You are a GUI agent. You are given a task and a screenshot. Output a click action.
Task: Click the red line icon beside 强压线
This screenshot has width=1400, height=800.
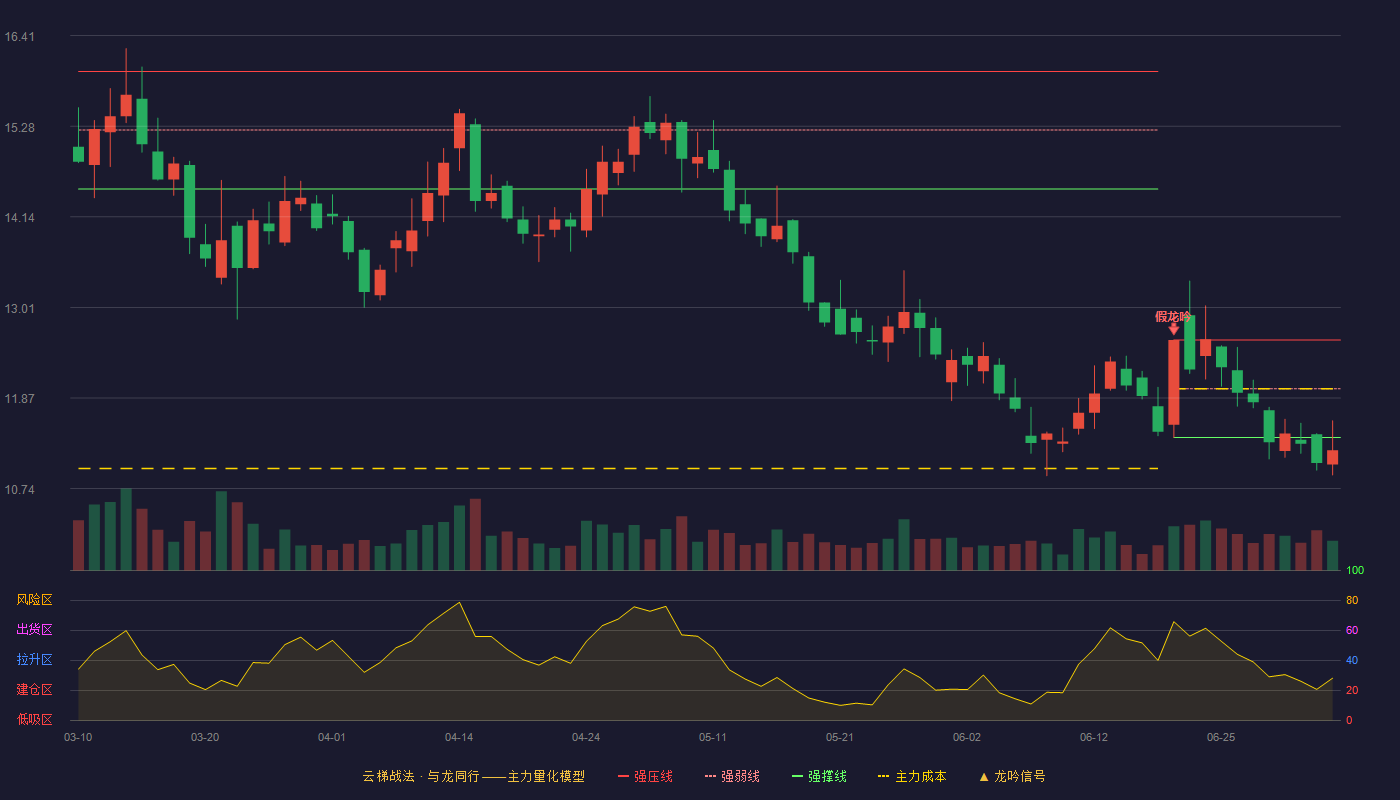[x=623, y=776]
